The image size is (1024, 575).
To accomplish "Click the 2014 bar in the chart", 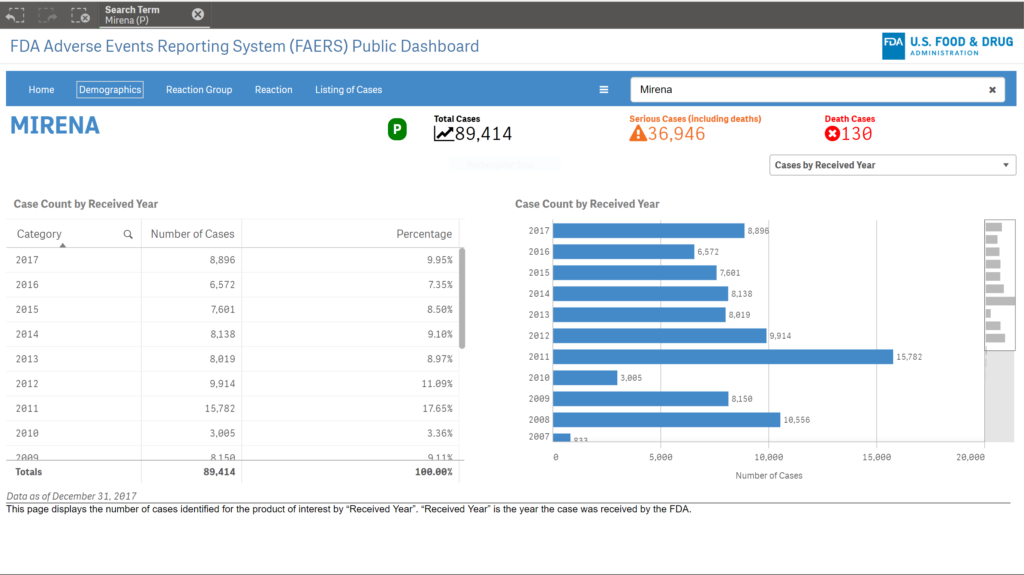I will [641, 294].
